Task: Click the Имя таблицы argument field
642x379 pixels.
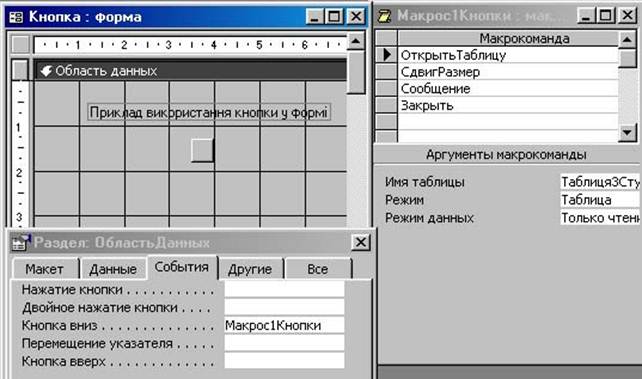Action: (x=600, y=182)
